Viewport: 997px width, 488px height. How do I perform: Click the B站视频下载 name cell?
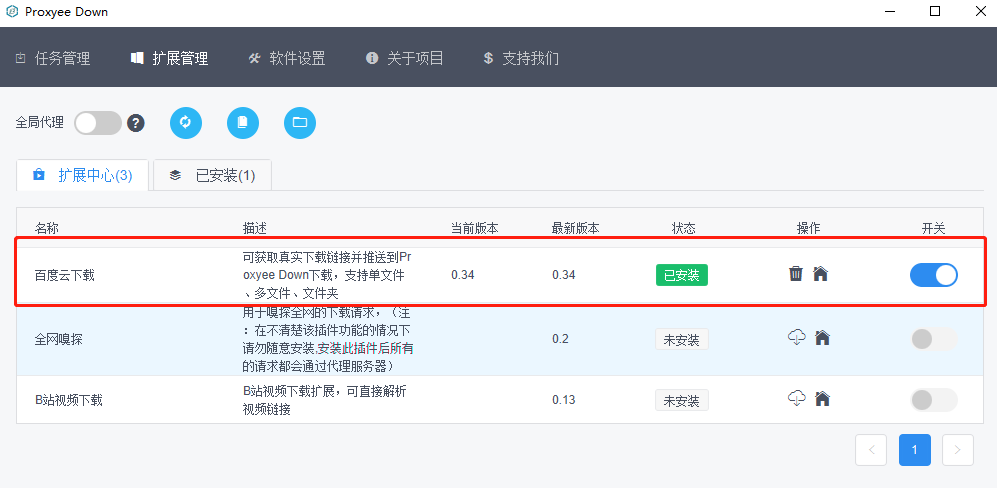coord(69,401)
